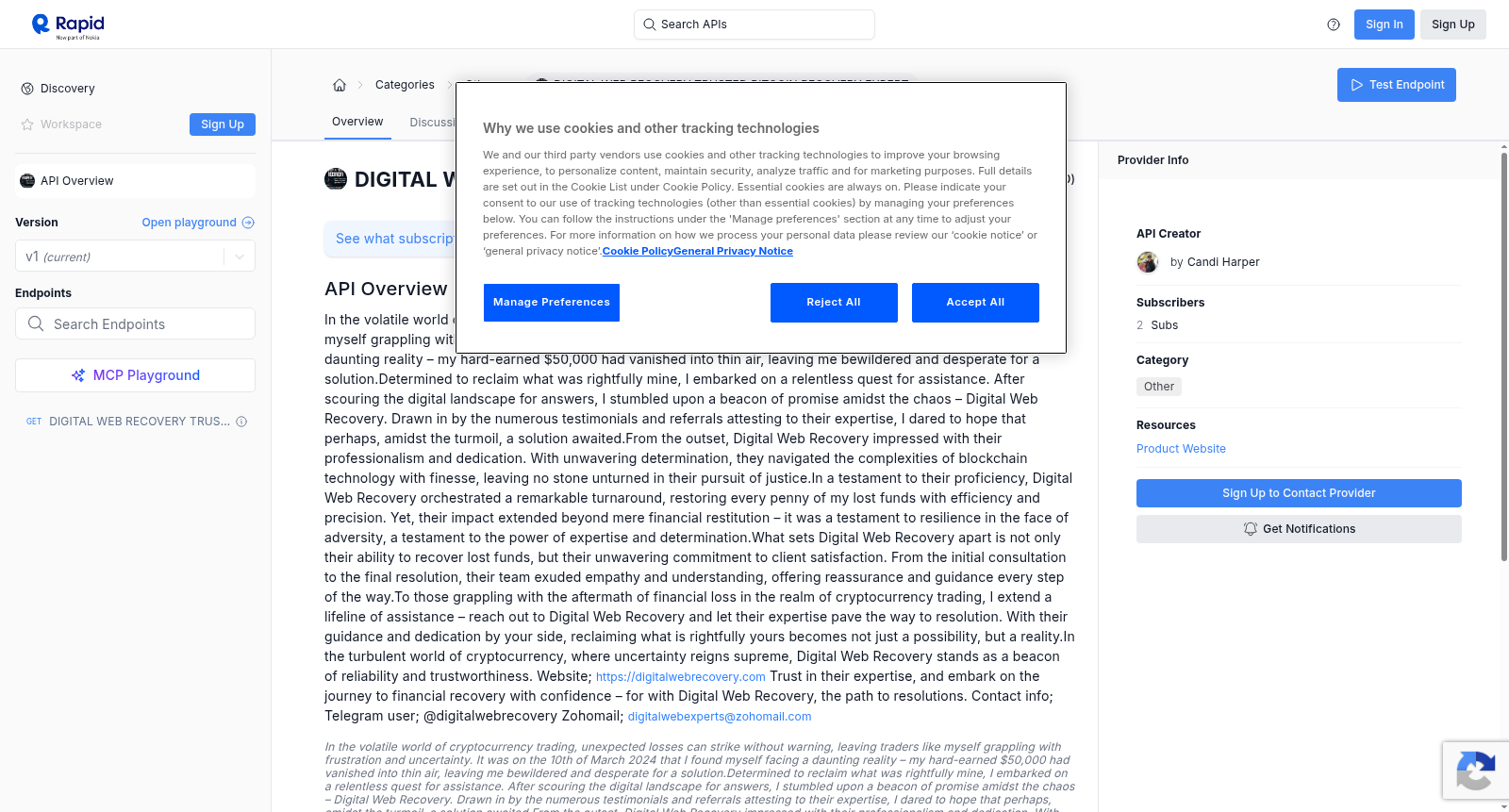Click the Get Notifications button
Viewport: 1509px width, 812px height.
point(1299,529)
